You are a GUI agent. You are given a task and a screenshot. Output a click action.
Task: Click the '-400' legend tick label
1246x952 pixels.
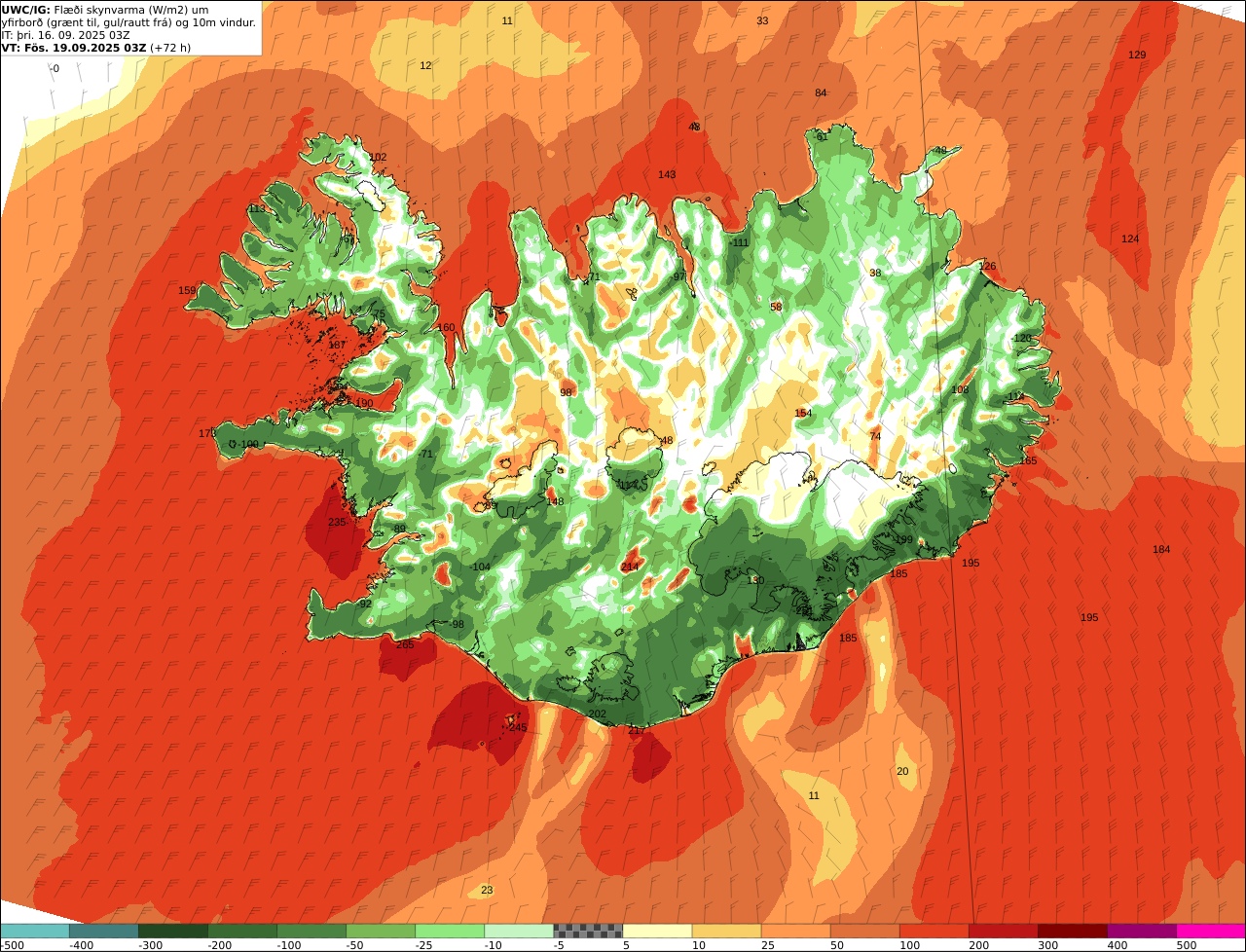(x=82, y=945)
